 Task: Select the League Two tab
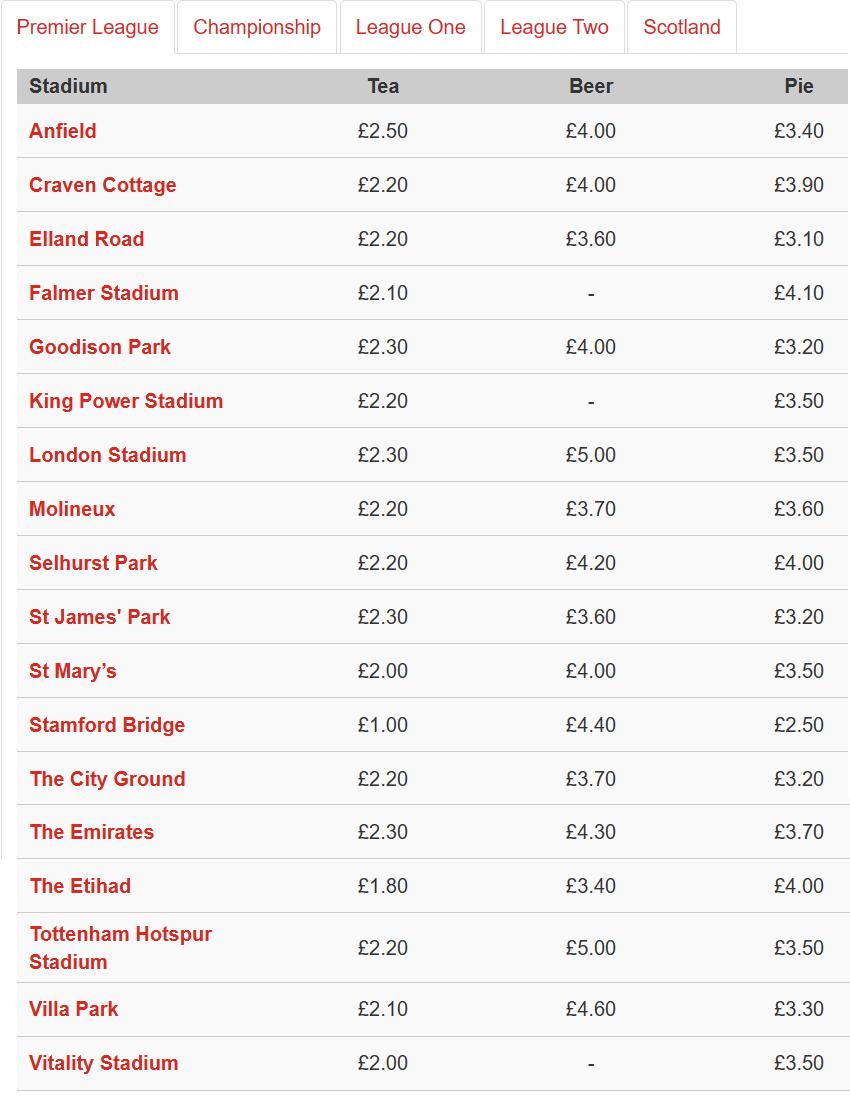tap(554, 27)
